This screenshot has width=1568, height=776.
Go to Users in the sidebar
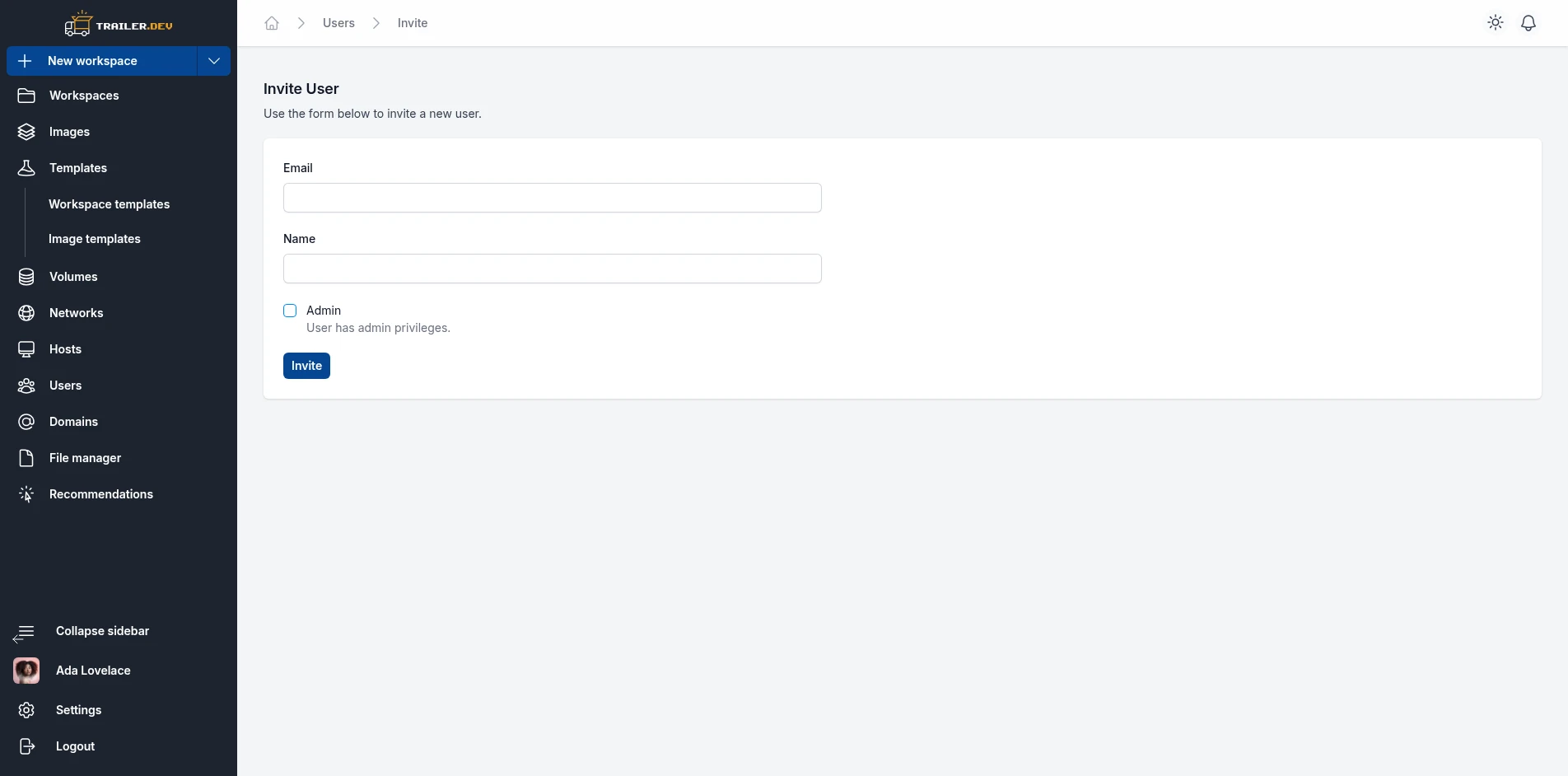pyautogui.click(x=65, y=386)
